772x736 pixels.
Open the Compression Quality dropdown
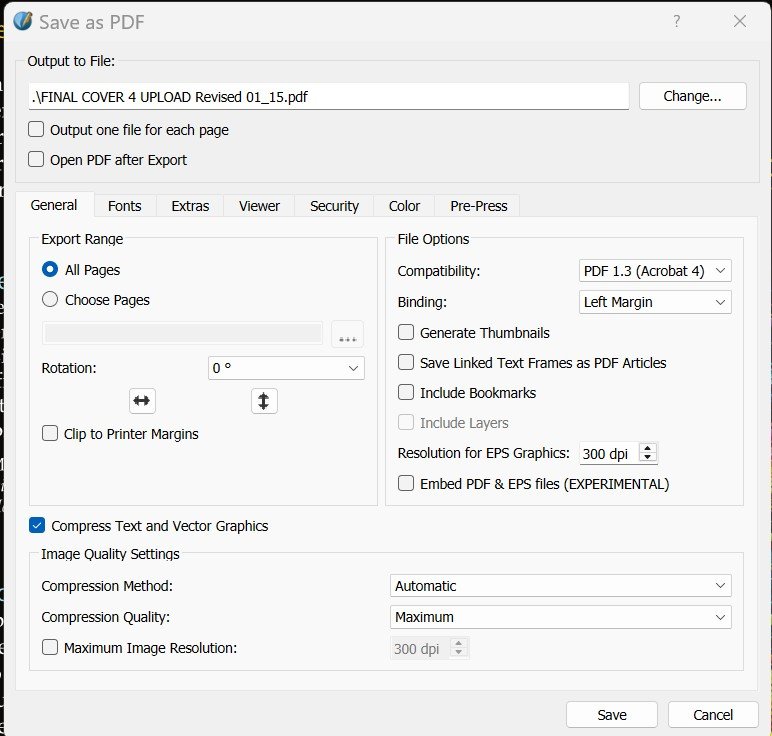pyautogui.click(x=560, y=617)
